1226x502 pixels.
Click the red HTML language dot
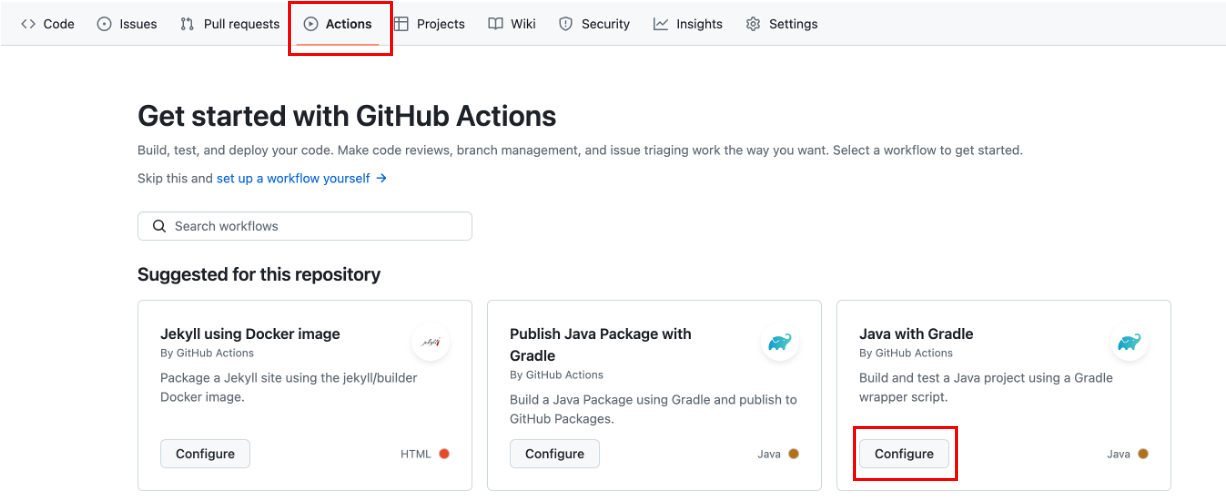pos(444,454)
